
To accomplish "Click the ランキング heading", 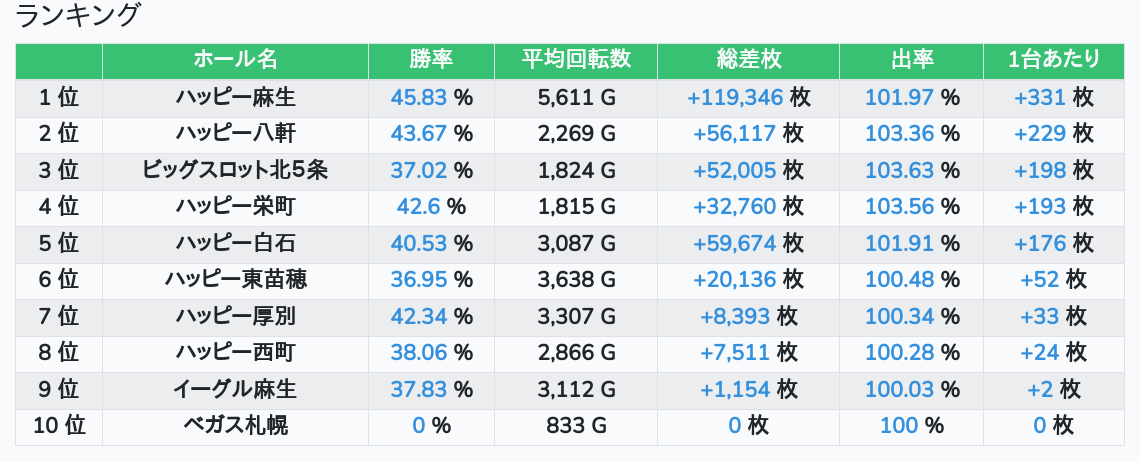I will pos(79,16).
